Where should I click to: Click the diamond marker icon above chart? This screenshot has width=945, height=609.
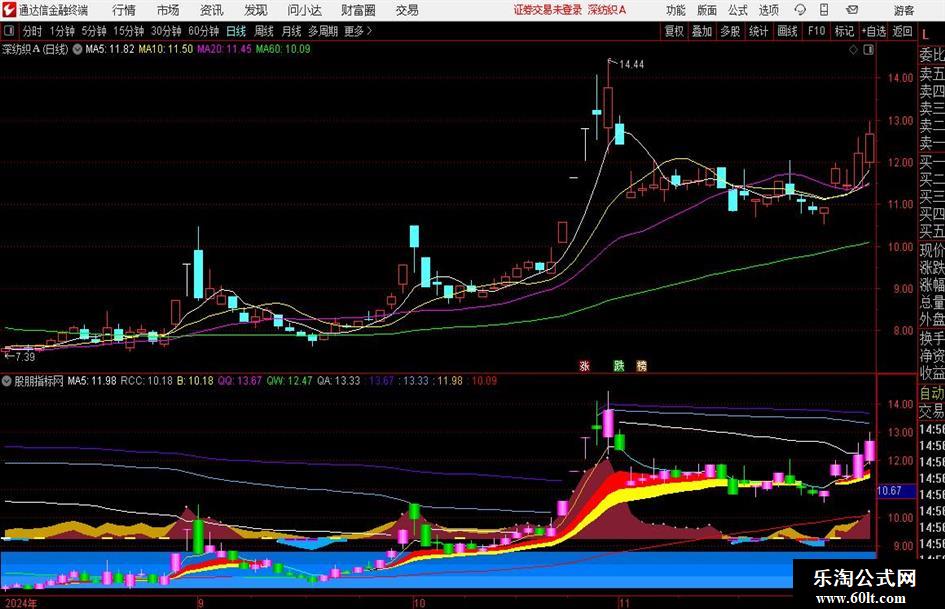click(x=853, y=50)
